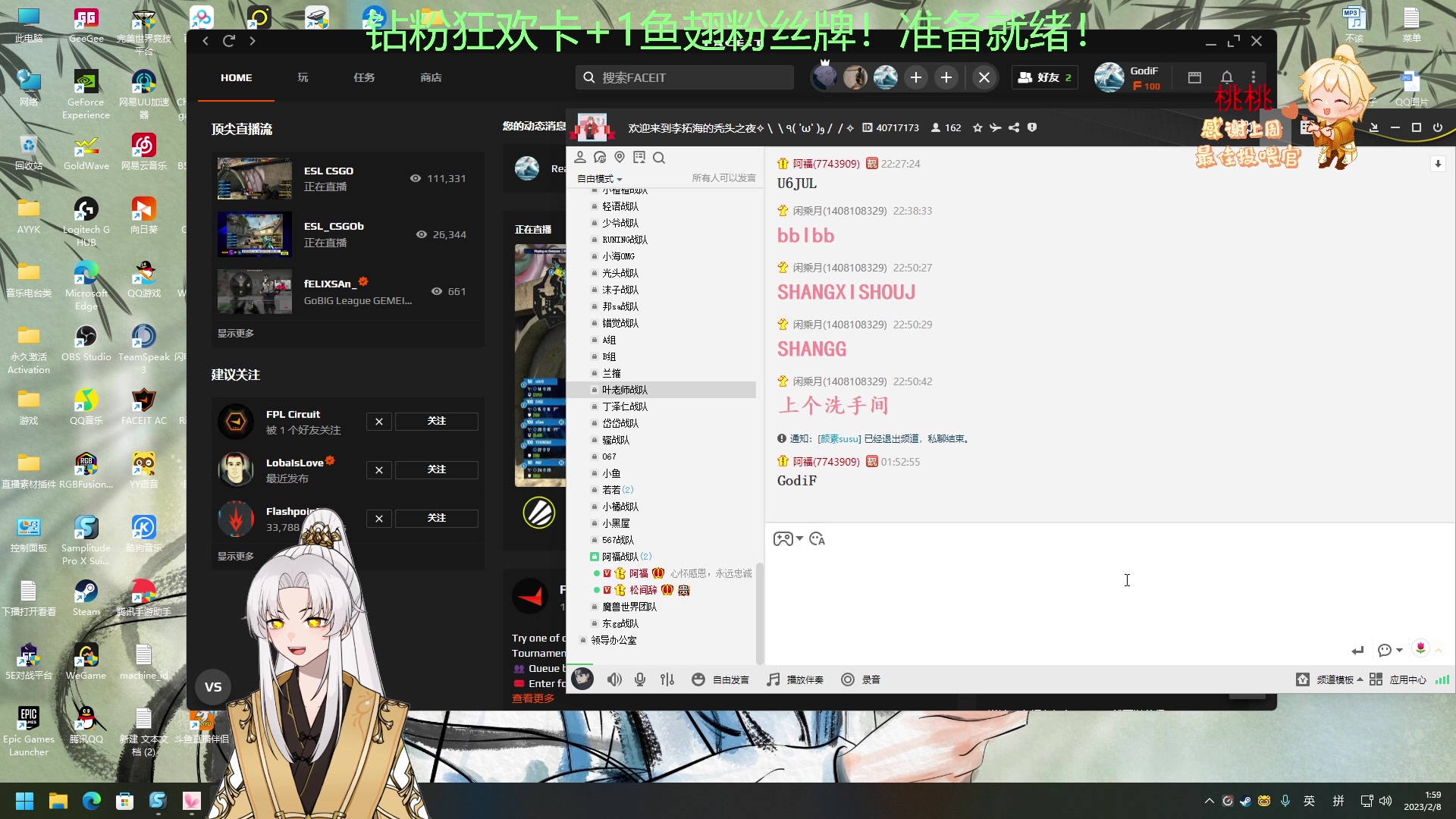1456x819 pixels.
Task: Click first plus slot to add party member
Action: tap(916, 77)
